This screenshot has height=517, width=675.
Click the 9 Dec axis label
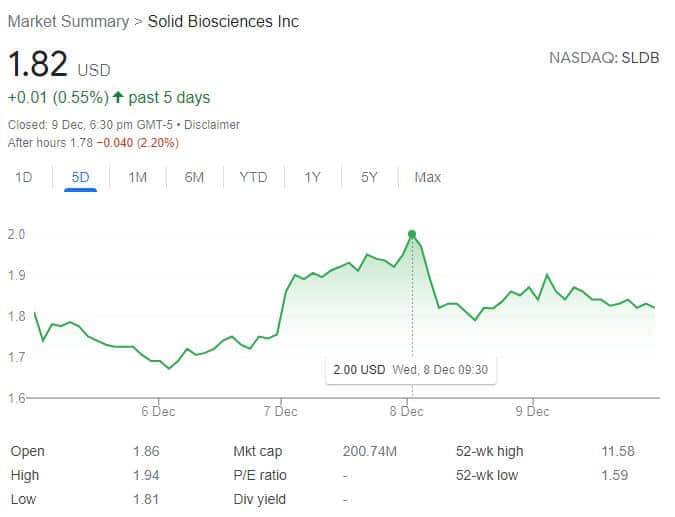point(533,412)
